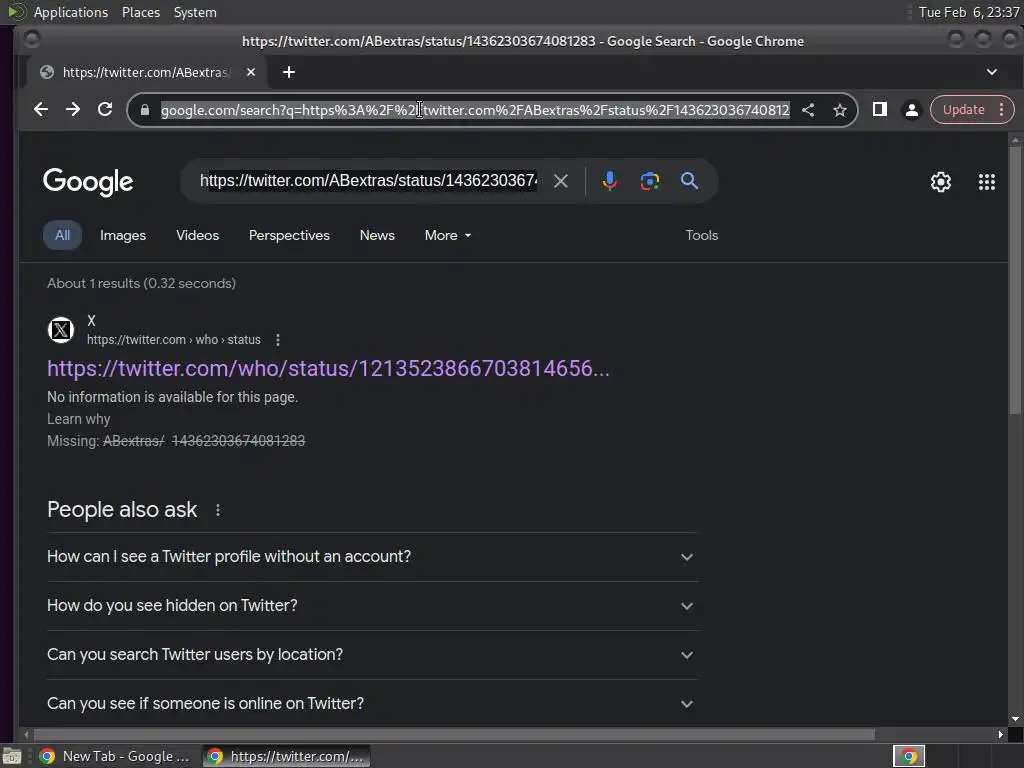Image resolution: width=1024 pixels, height=768 pixels.
Task: Click the X site favicon
Action: click(x=61, y=330)
